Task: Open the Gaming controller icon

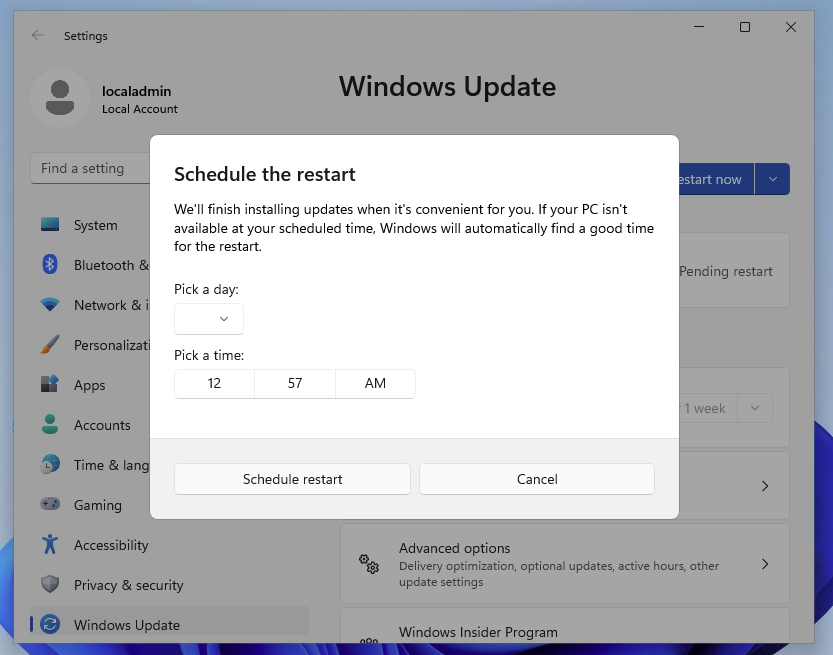Action: pyautogui.click(x=50, y=504)
